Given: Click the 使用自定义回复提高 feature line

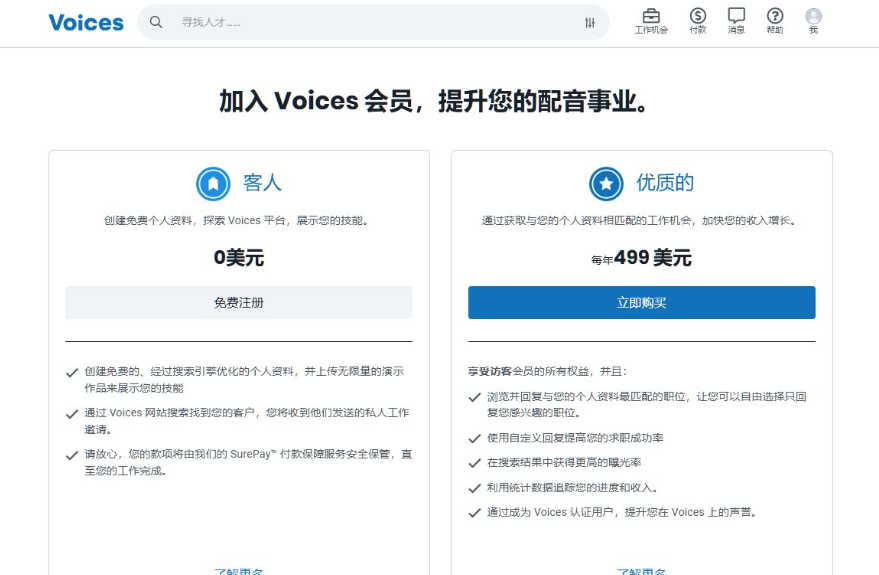Looking at the screenshot, I should click(575, 438).
